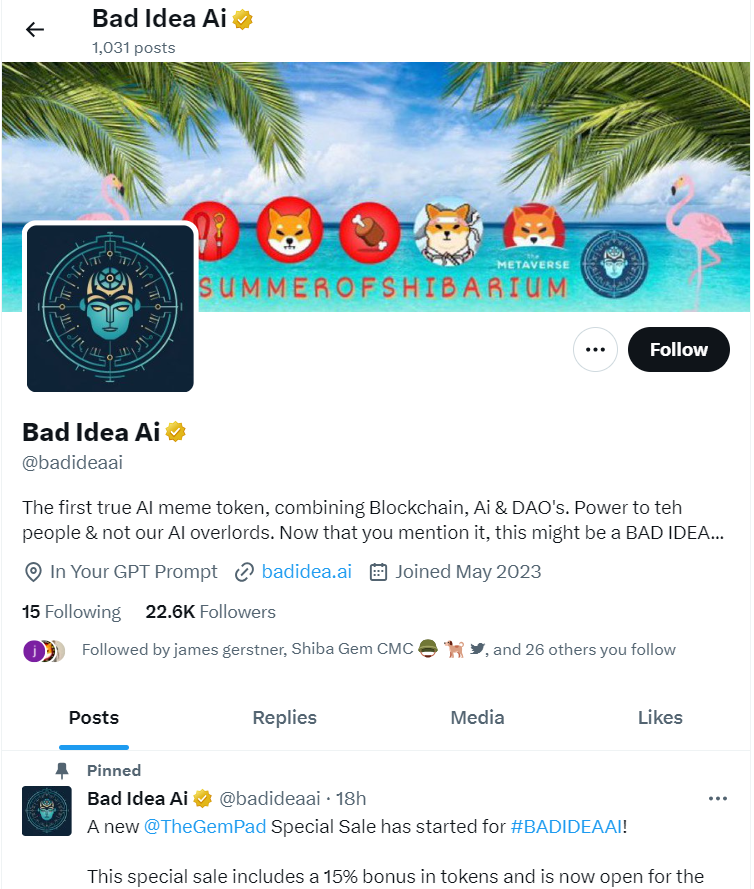Go back using the left arrow
Viewport: 754px width, 889px height.
coord(35,29)
